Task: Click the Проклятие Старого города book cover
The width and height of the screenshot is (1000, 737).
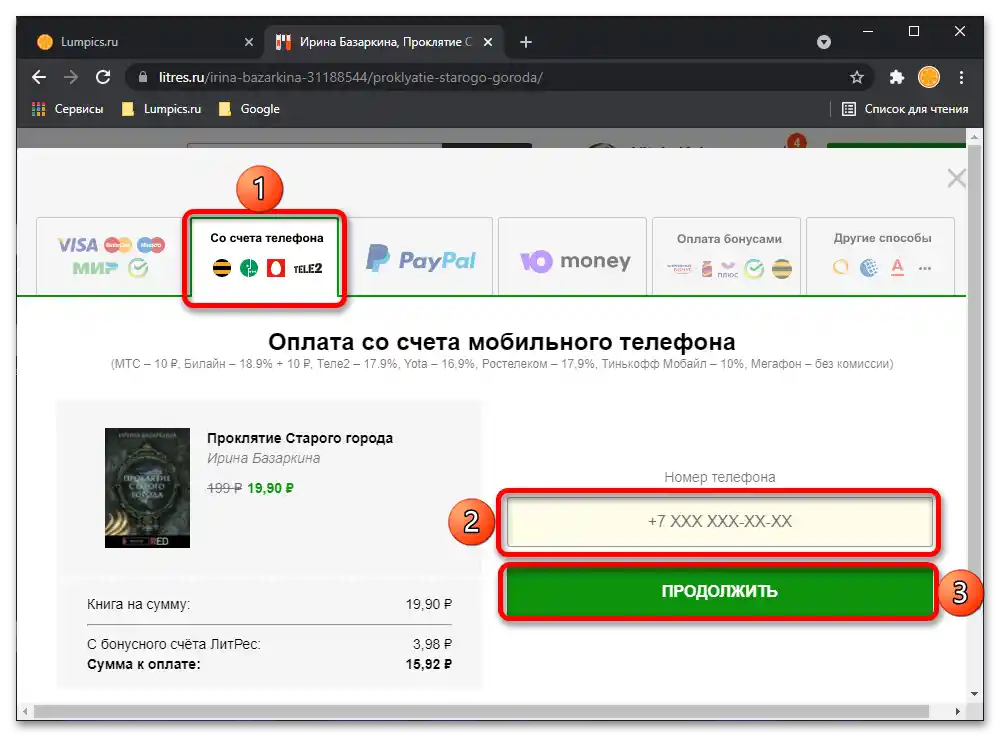Action: click(147, 488)
